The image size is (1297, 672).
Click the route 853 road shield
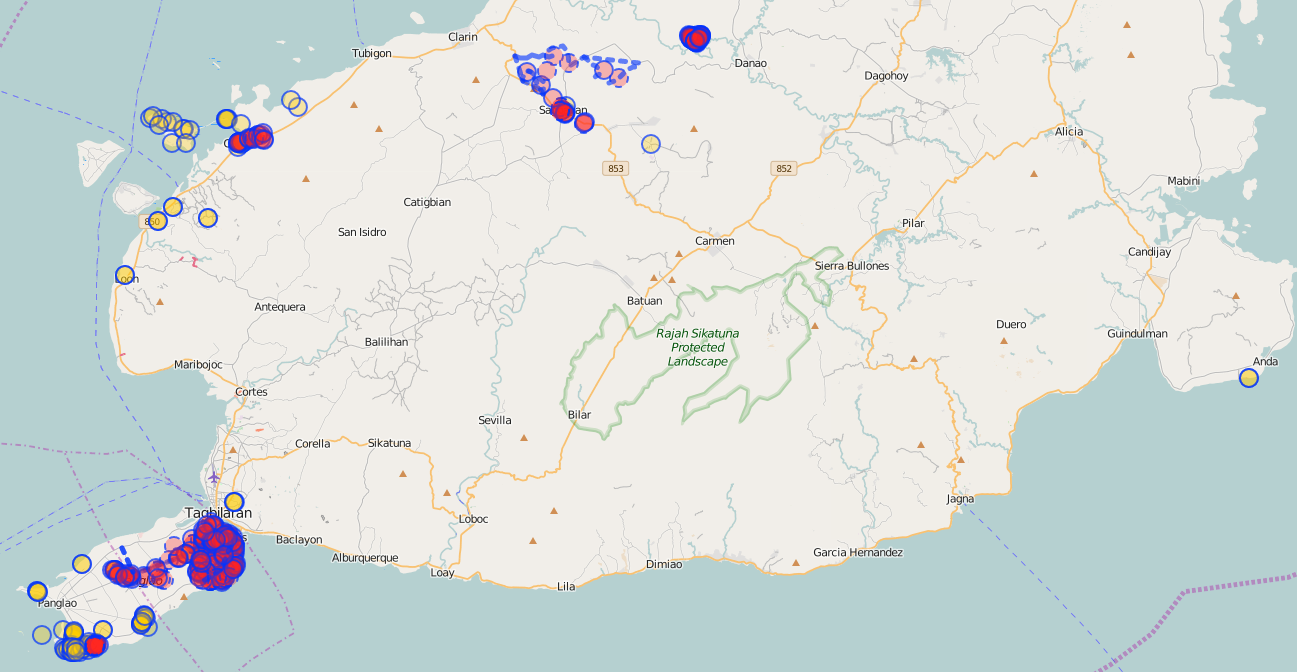(x=615, y=168)
